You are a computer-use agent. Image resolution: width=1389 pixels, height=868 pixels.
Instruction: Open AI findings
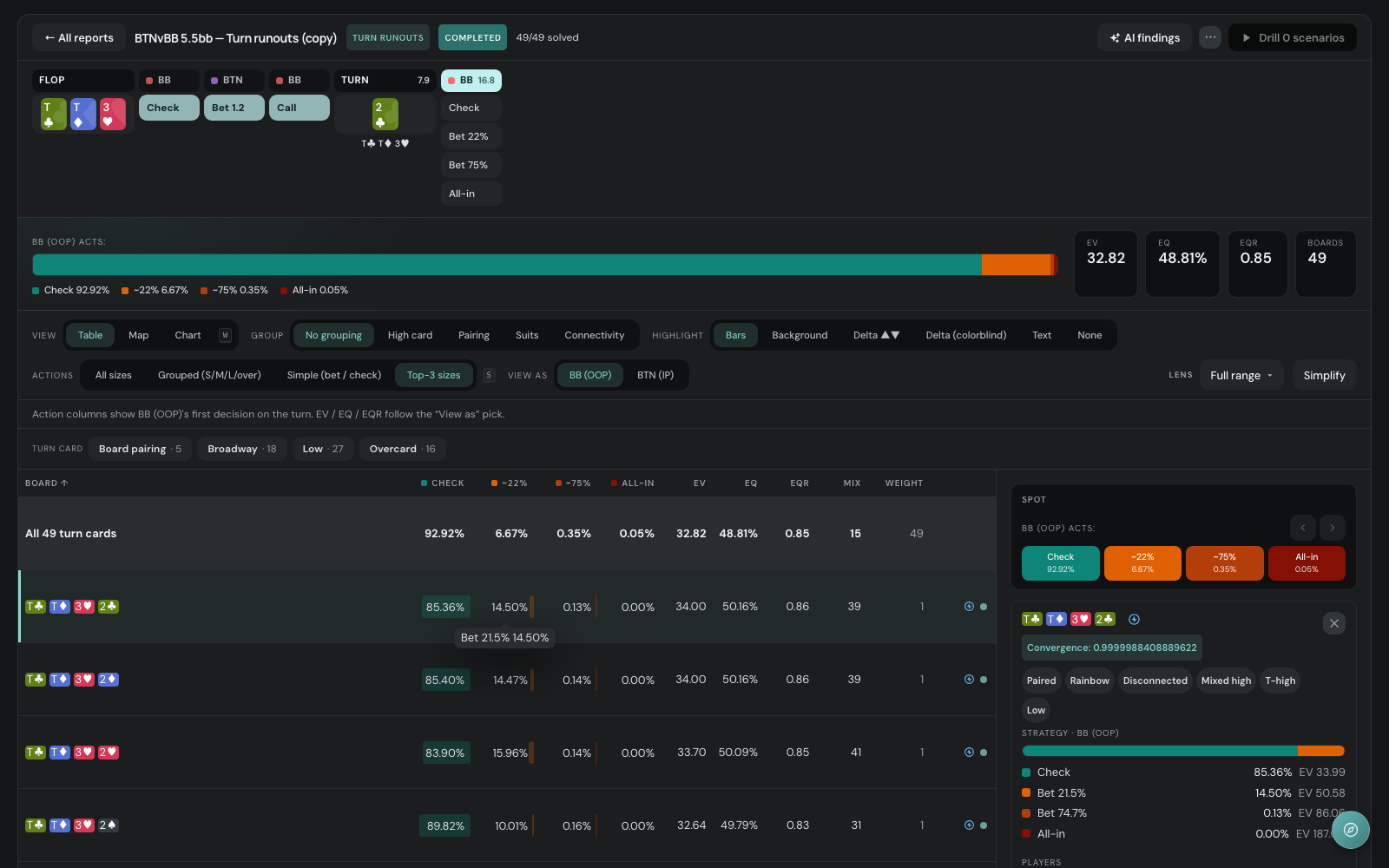(1144, 37)
